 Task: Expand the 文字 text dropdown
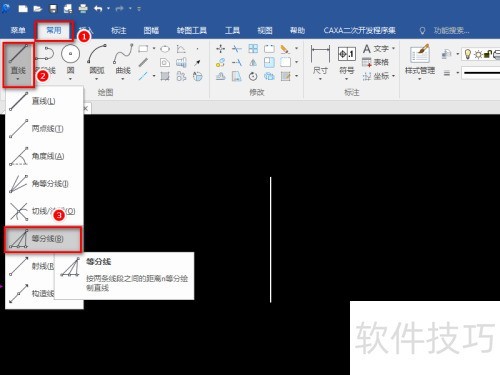pos(393,49)
